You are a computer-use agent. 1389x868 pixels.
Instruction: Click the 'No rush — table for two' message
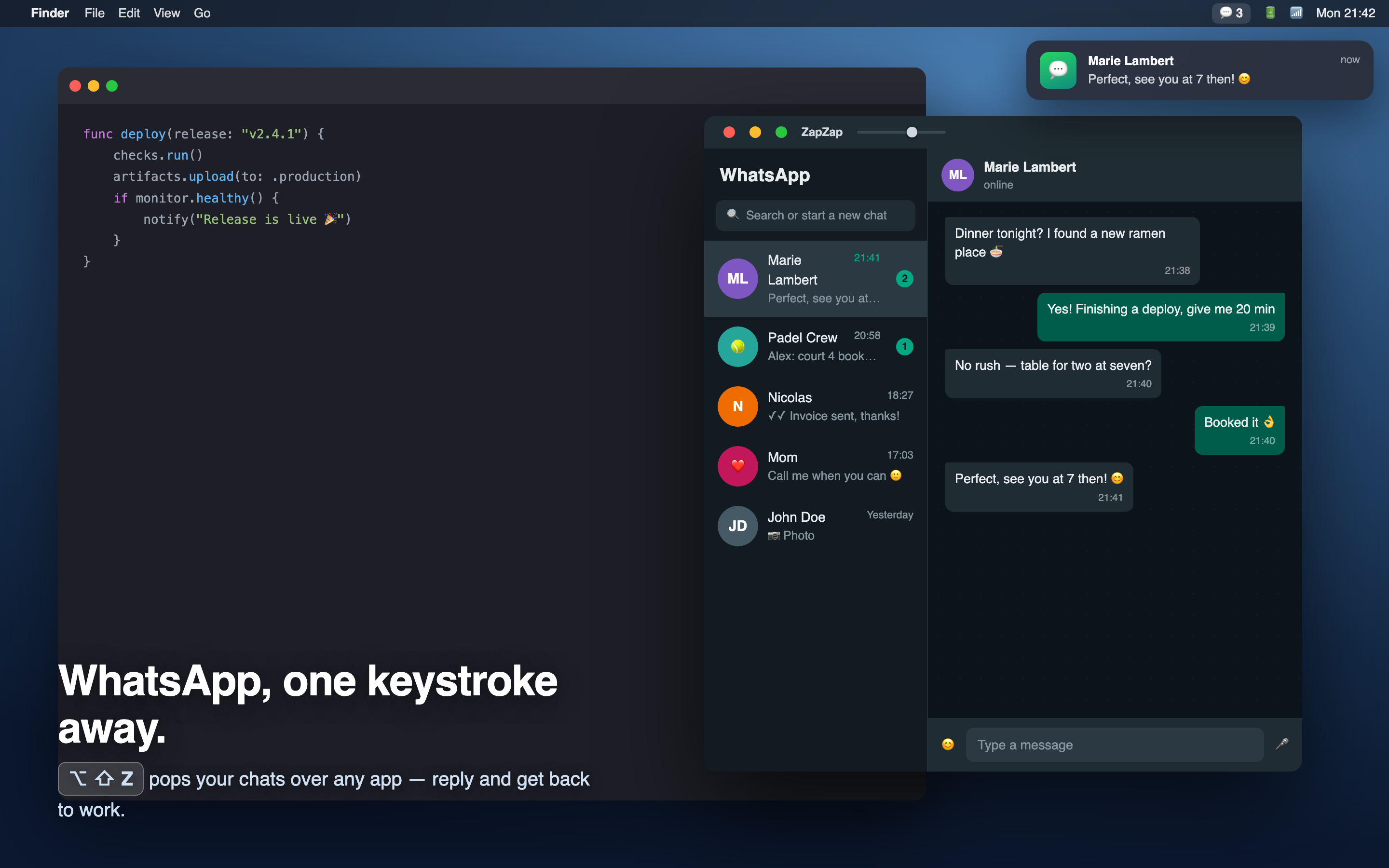coord(1053,374)
